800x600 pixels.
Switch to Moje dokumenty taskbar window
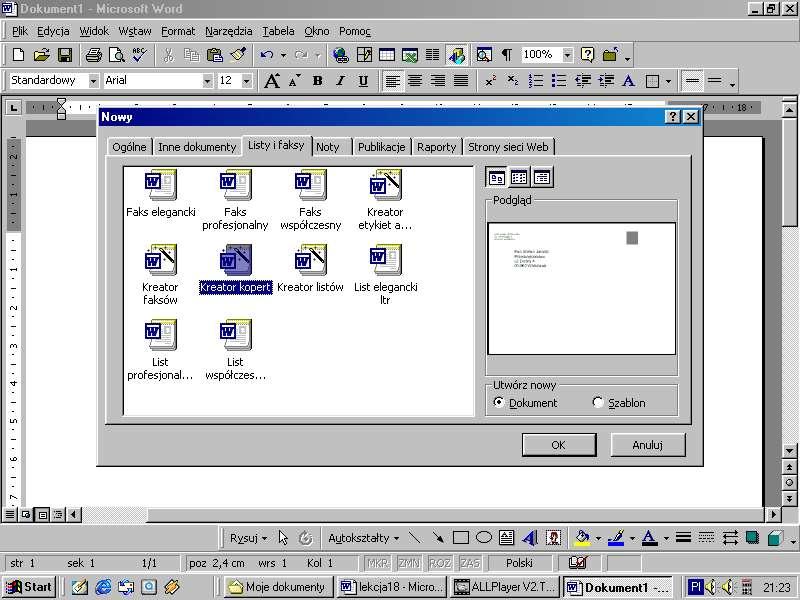[279, 587]
